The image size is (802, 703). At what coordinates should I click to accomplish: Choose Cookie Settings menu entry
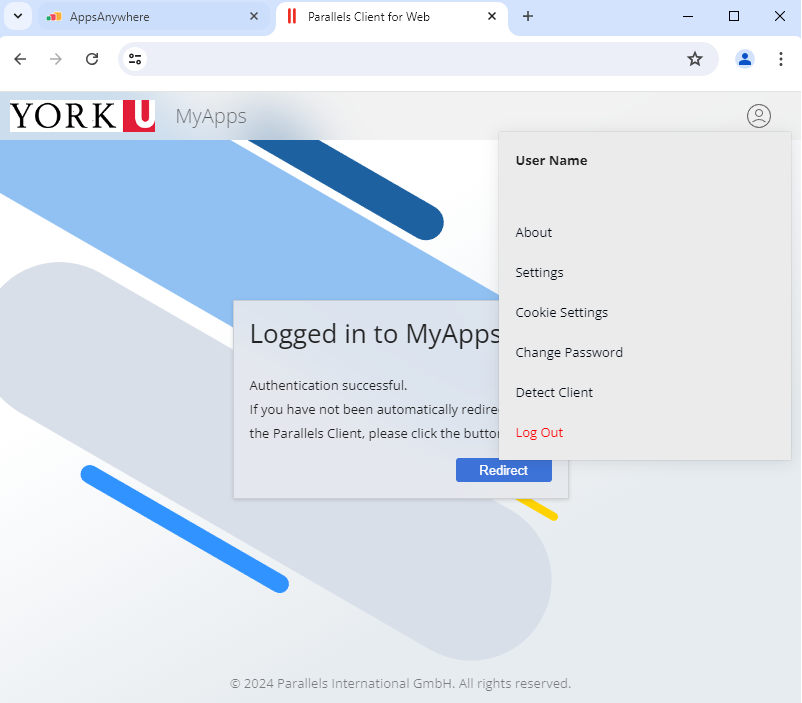(x=562, y=312)
